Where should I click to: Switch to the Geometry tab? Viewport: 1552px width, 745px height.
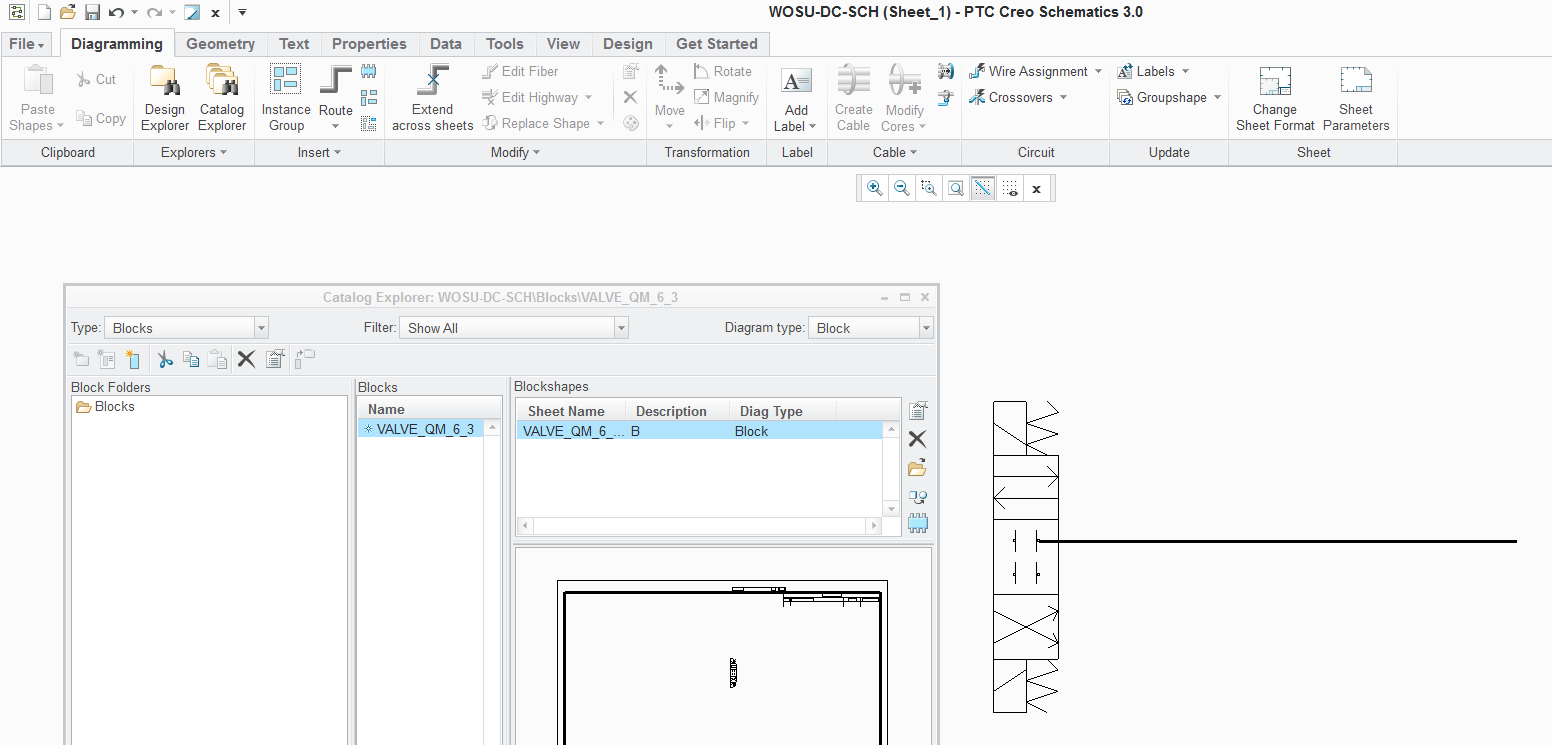(x=220, y=44)
